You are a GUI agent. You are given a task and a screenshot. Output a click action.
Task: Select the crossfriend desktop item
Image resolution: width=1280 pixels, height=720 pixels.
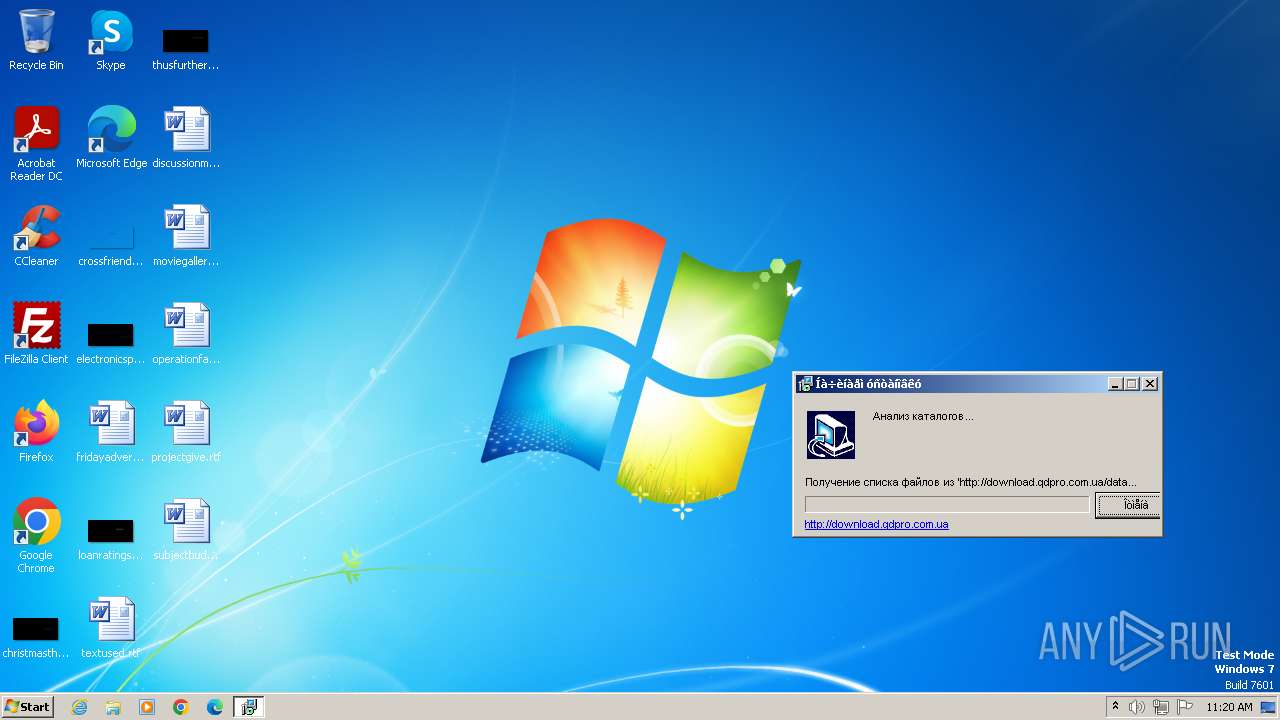click(x=111, y=245)
